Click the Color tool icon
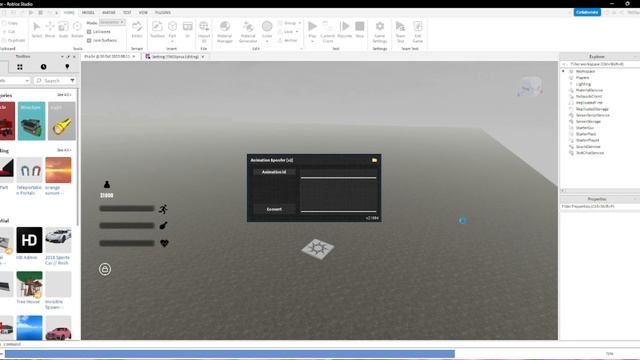Screen dimensions: 640x360 tap(267, 27)
